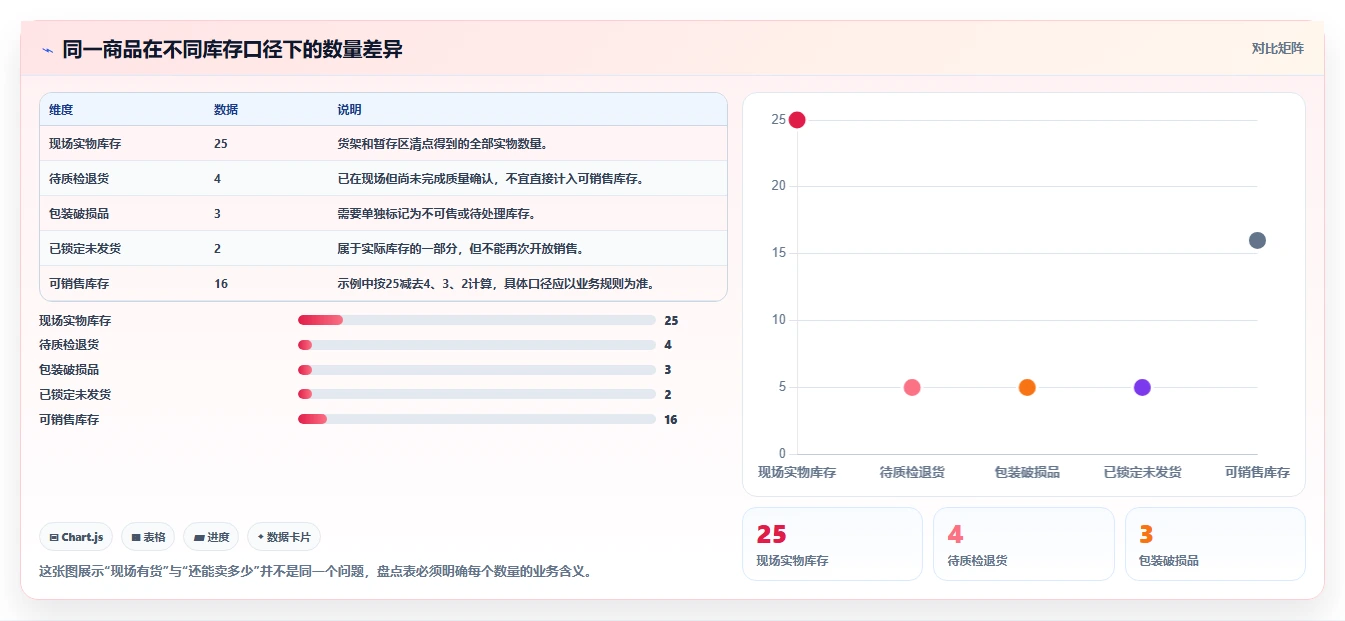Open the 3 包装破损品 data card
Screen dimensions: 1345x621
pos(1215,544)
